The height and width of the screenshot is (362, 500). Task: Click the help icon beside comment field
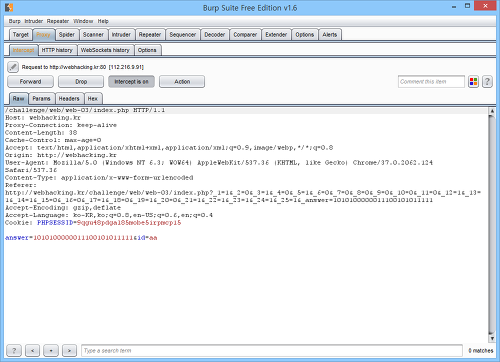(x=487, y=81)
